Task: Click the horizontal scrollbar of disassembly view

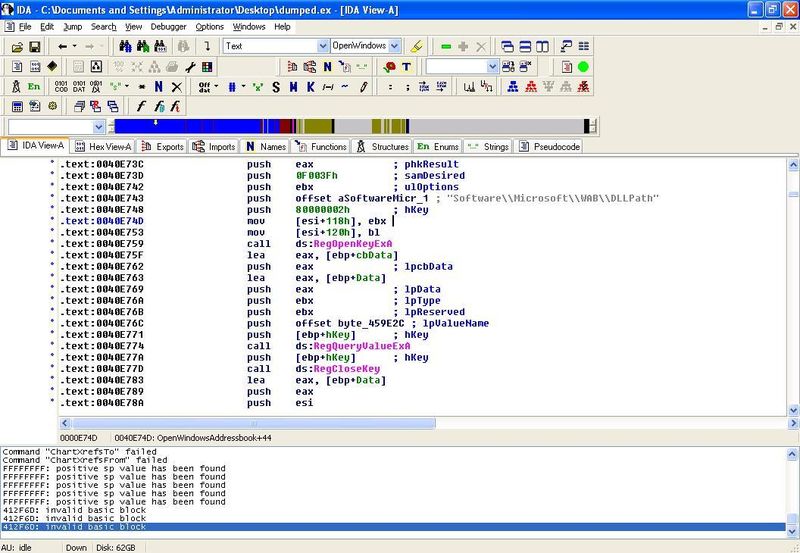Action: (254, 423)
